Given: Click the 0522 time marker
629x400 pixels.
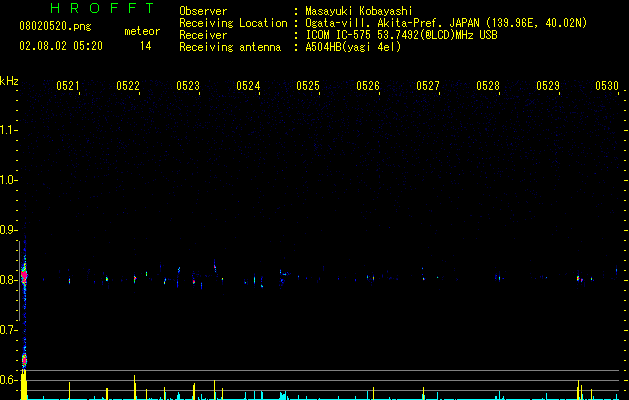Looking at the screenshot, I should coord(128,86).
